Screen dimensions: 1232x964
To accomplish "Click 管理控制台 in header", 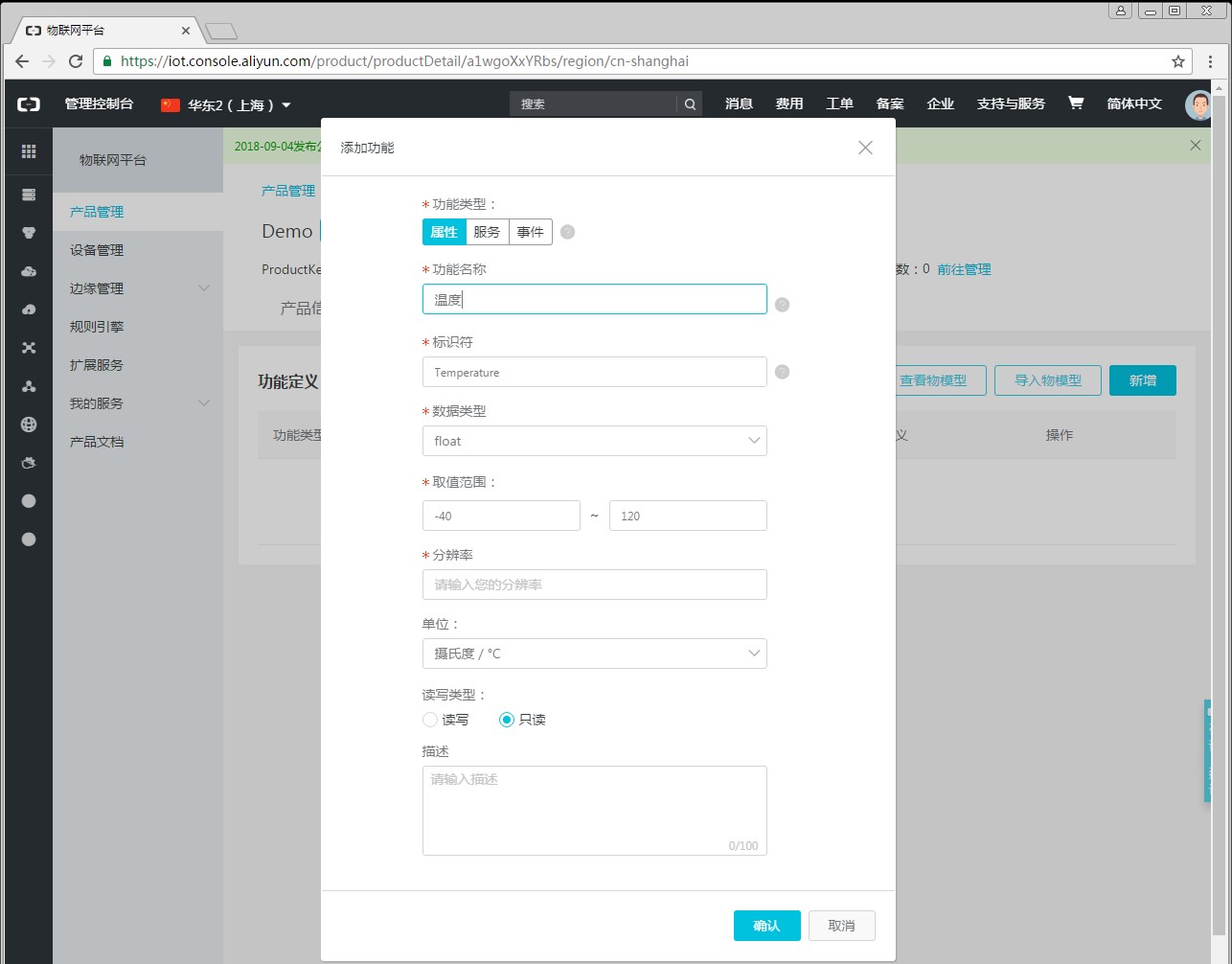I will click(99, 103).
